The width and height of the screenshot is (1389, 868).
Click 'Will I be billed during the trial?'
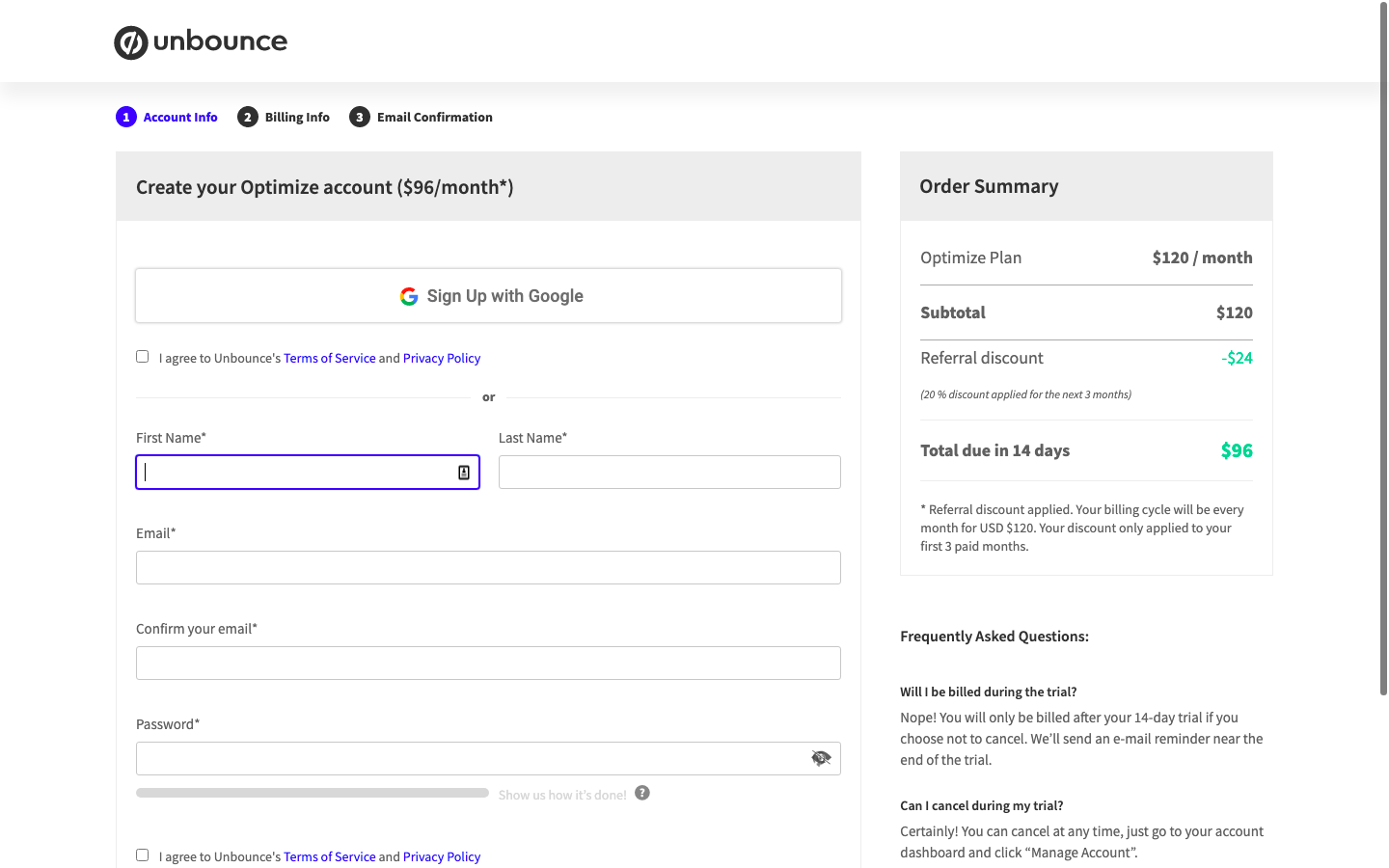[x=988, y=692]
